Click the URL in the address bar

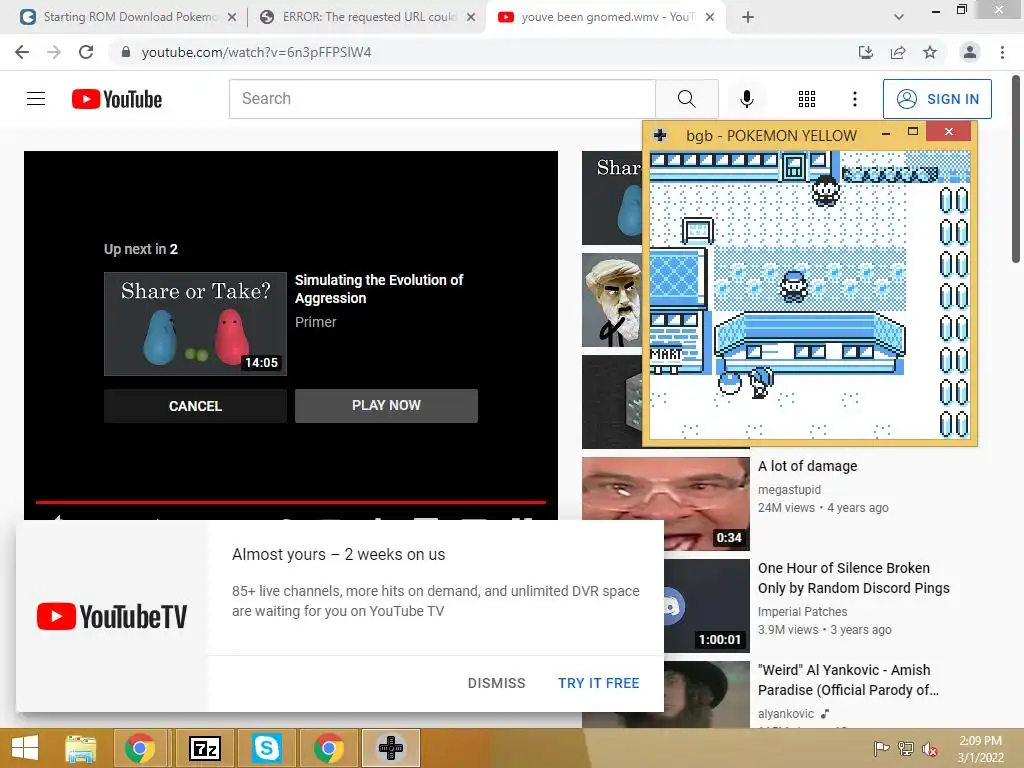click(x=256, y=52)
